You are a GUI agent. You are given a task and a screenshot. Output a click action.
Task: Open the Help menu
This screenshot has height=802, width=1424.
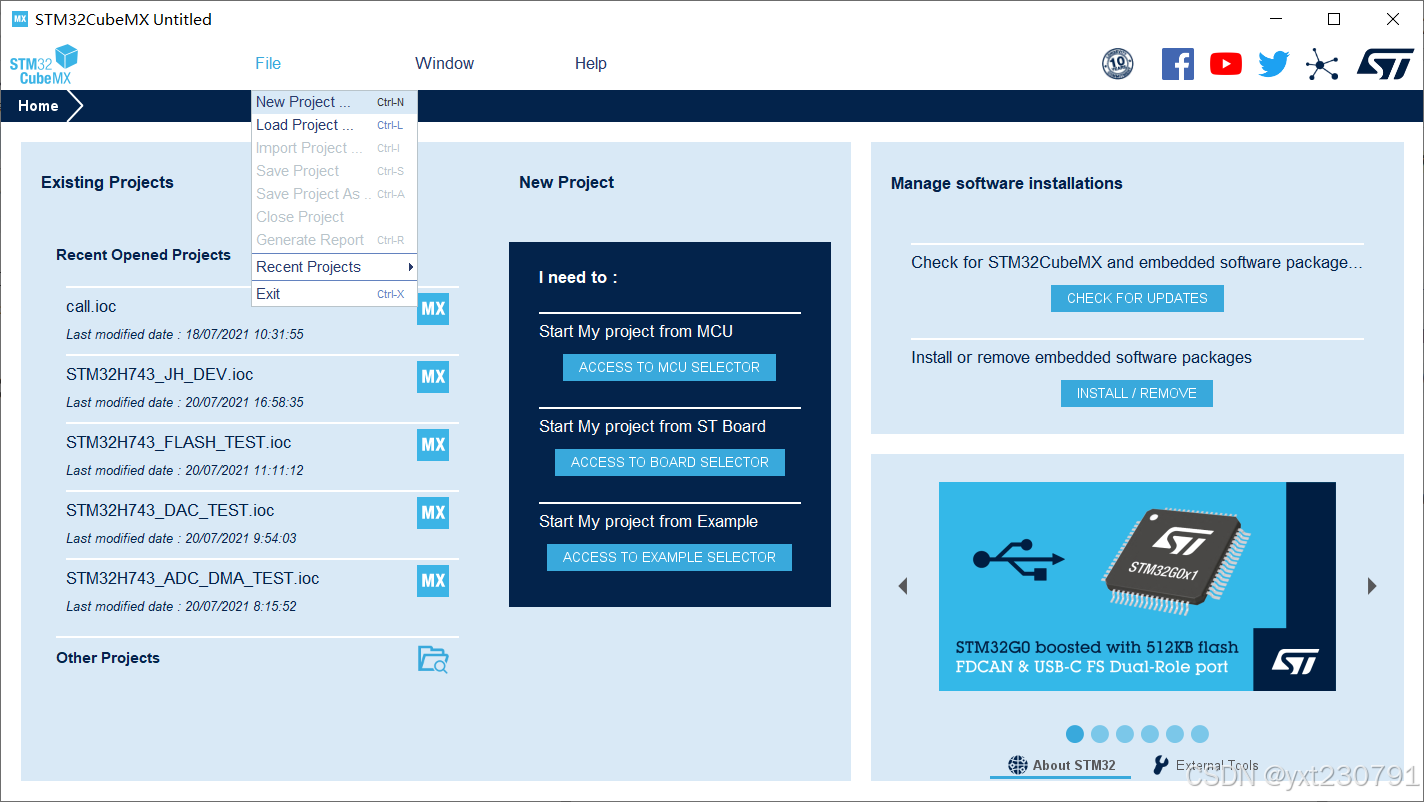coord(591,63)
